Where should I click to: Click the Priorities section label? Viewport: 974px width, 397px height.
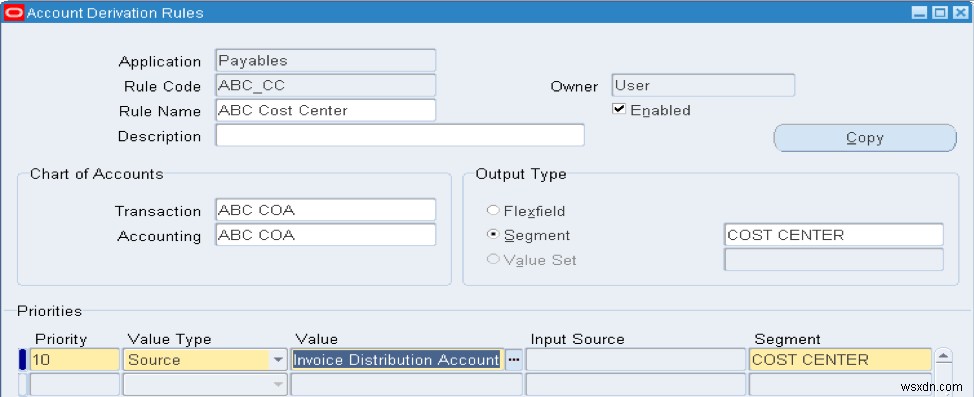49,311
